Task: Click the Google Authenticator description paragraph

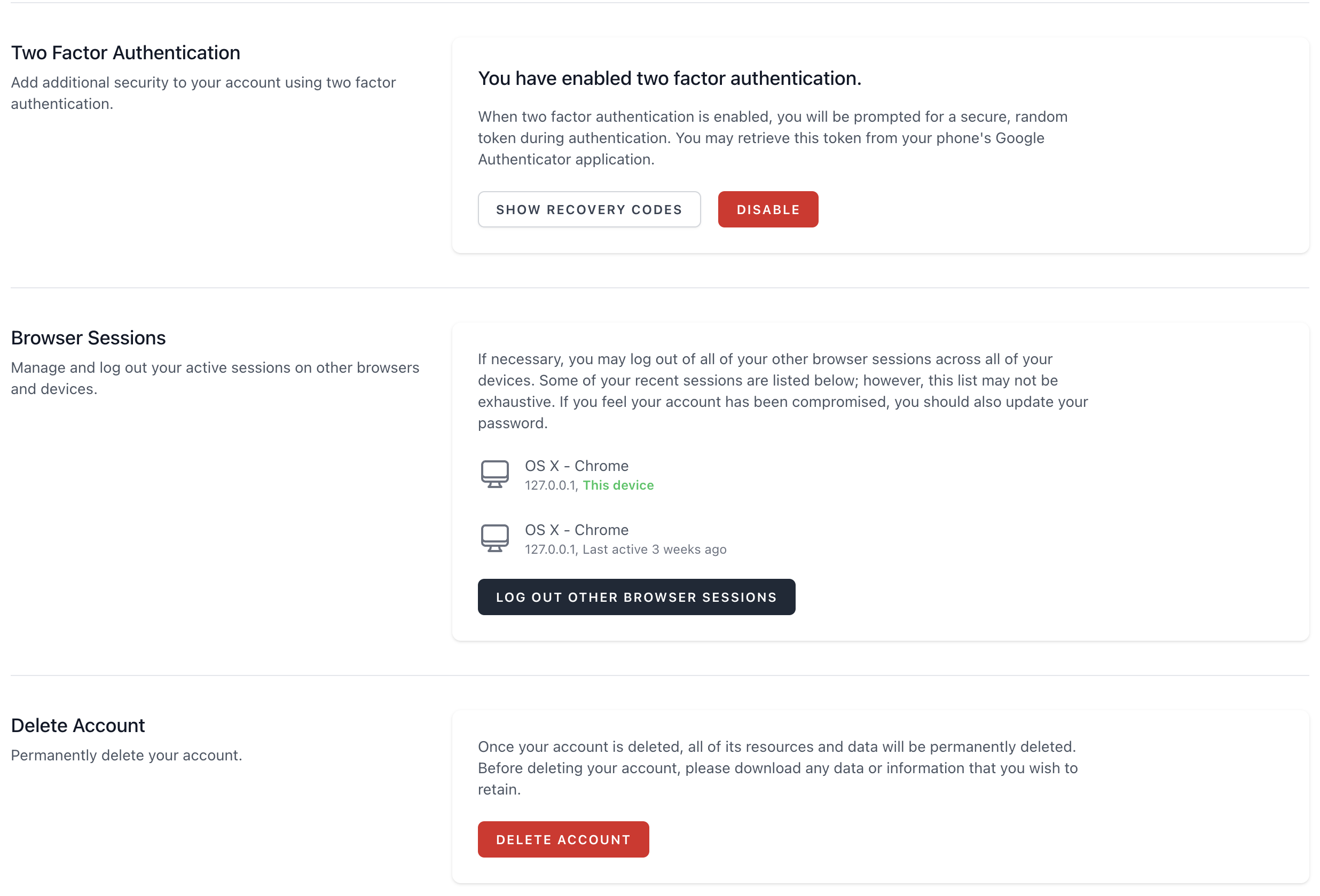Action: coord(773,138)
